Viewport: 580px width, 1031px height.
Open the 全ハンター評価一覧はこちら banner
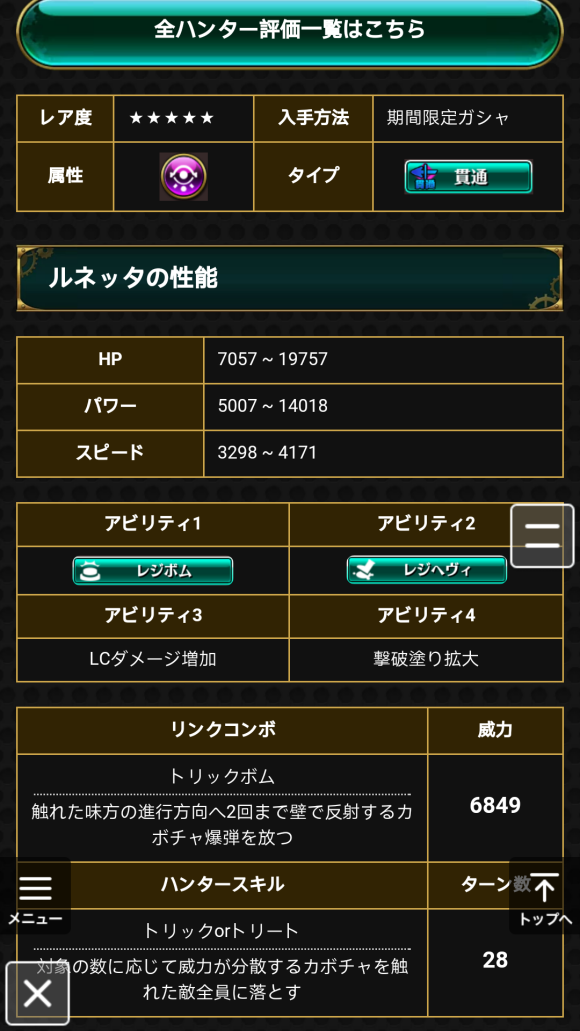click(289, 30)
